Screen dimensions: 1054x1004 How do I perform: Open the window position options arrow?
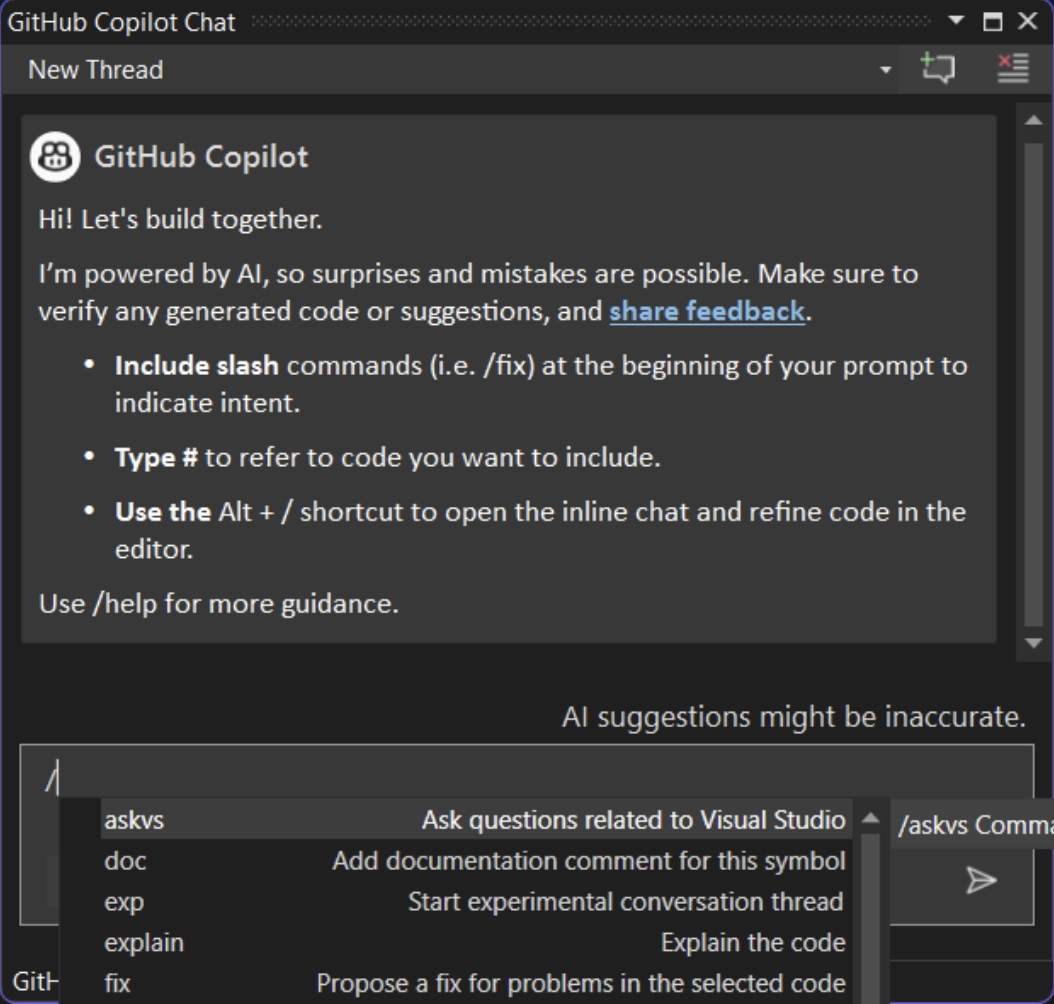point(957,21)
